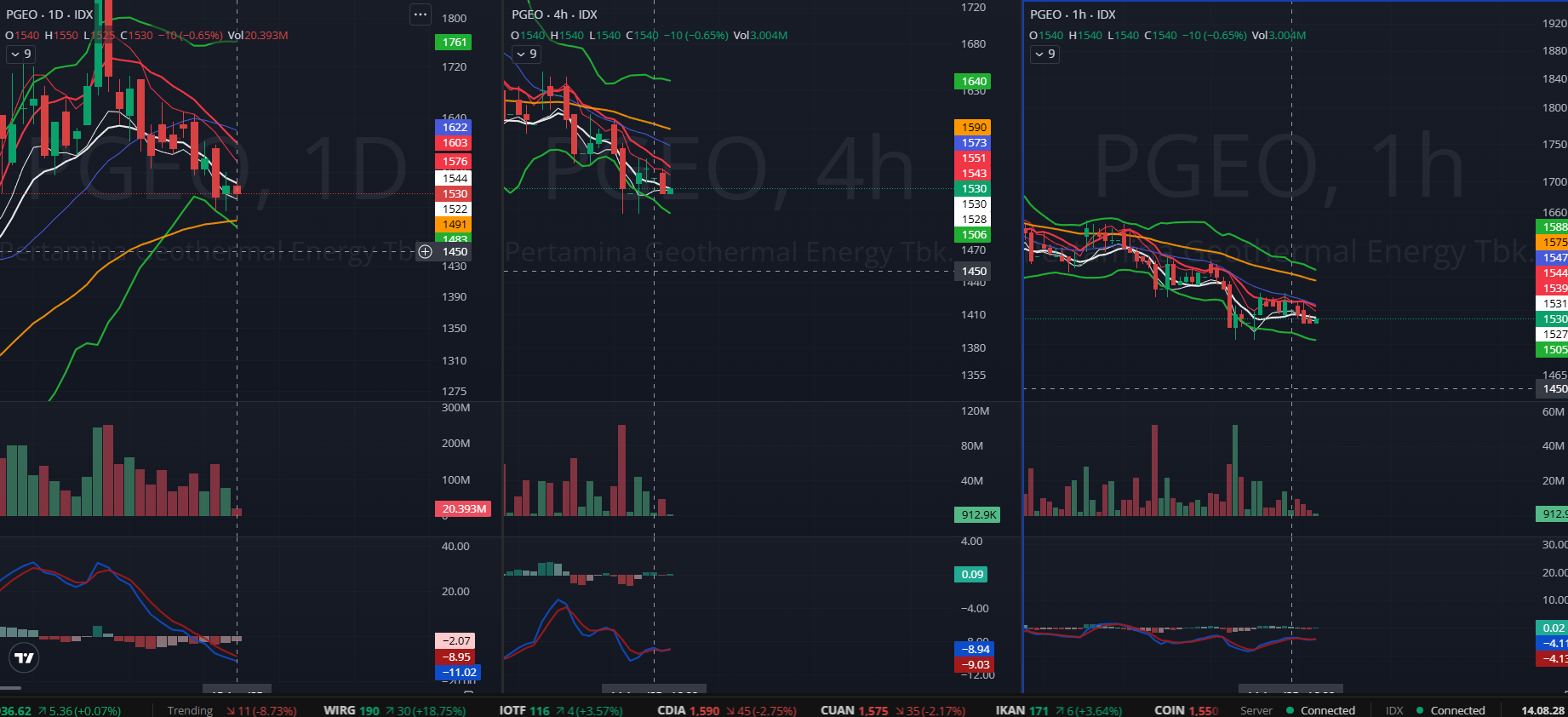Expand the indicator legend on 4h chart

tap(526, 54)
